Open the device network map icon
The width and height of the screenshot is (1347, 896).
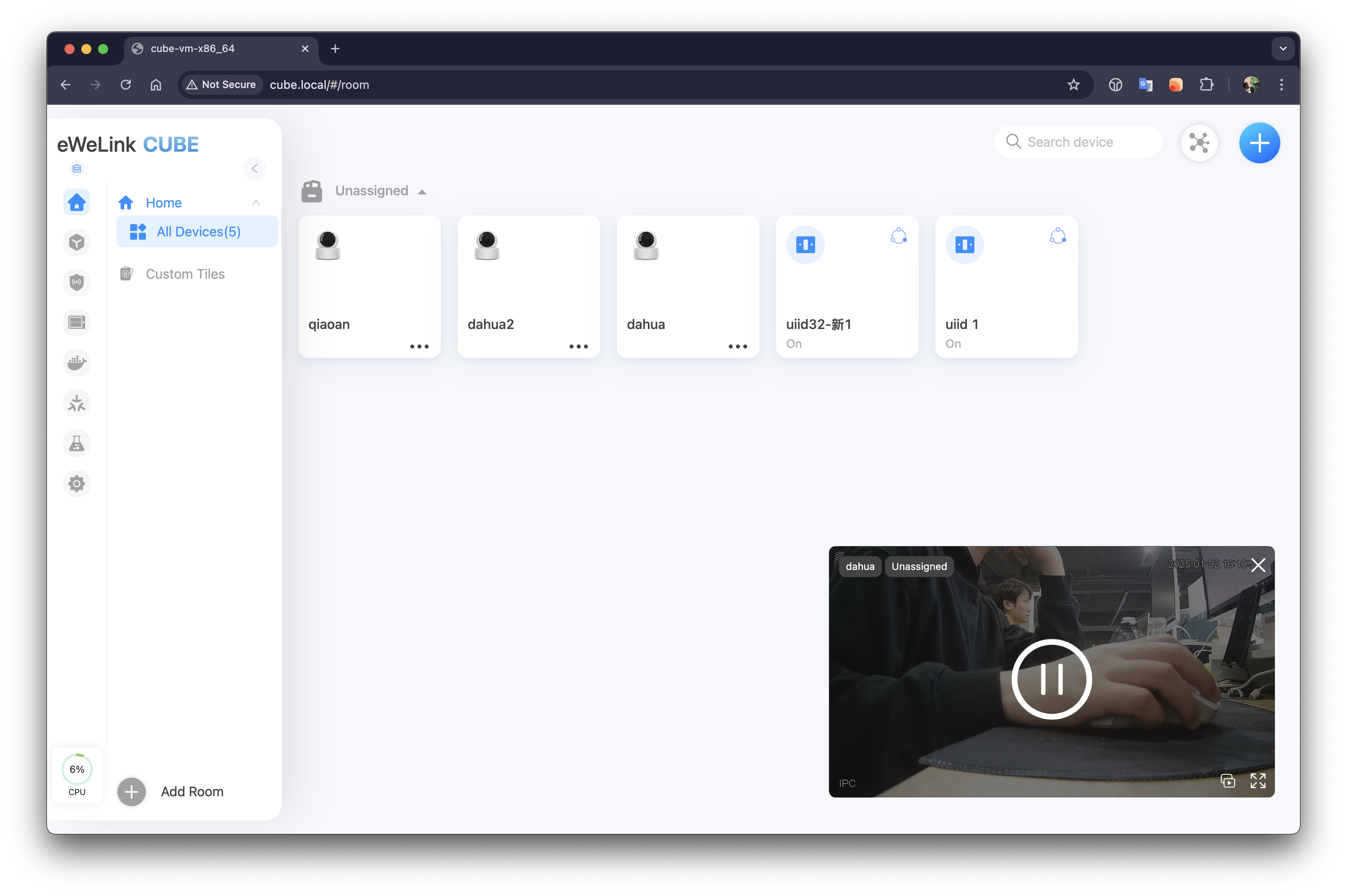1199,143
